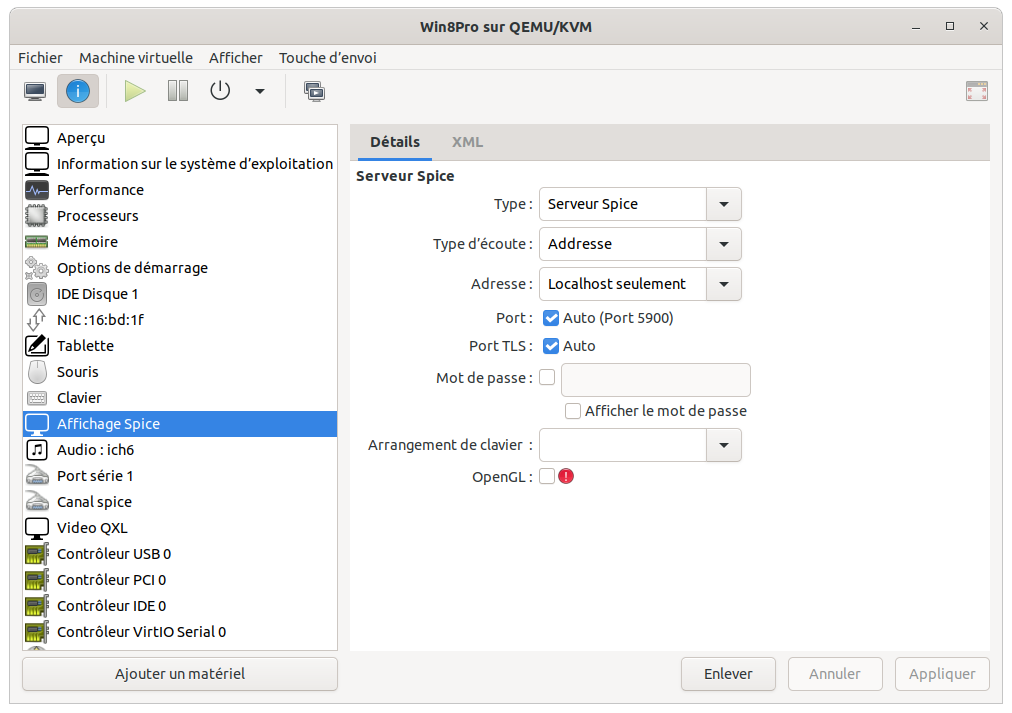The width and height of the screenshot is (1012, 713).
Task: Switch to the XML tab
Action: point(467,142)
